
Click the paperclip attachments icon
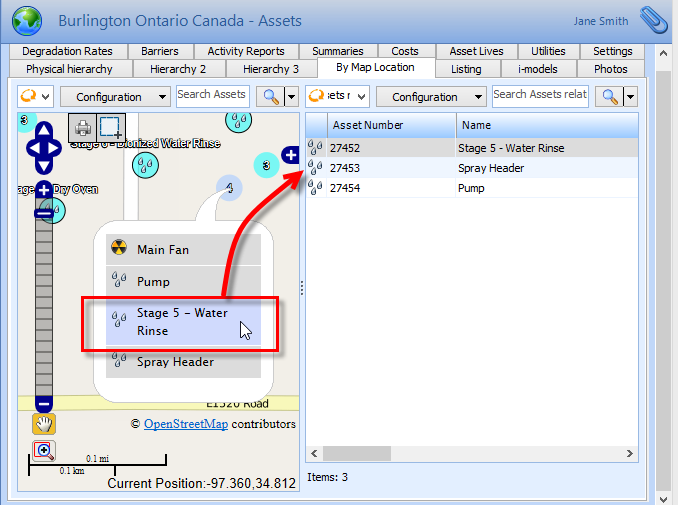[x=653, y=19]
